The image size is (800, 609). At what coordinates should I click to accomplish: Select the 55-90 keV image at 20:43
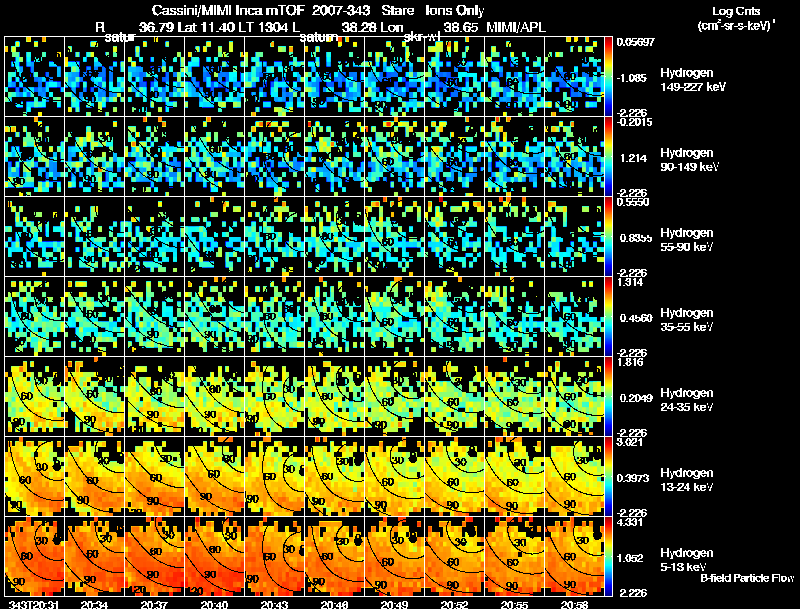click(x=274, y=237)
